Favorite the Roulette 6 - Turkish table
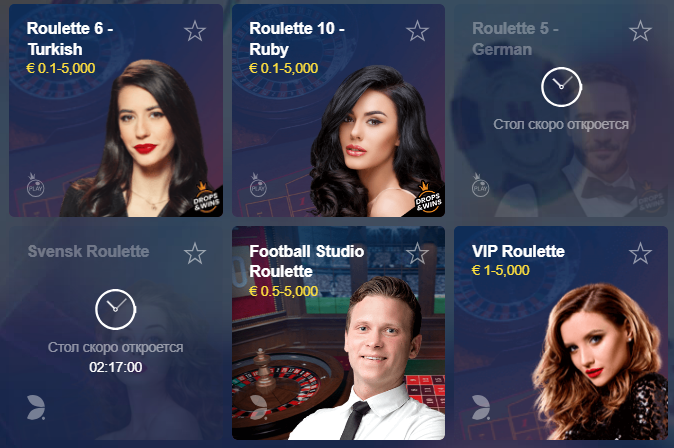This screenshot has height=448, width=674. pos(195,31)
